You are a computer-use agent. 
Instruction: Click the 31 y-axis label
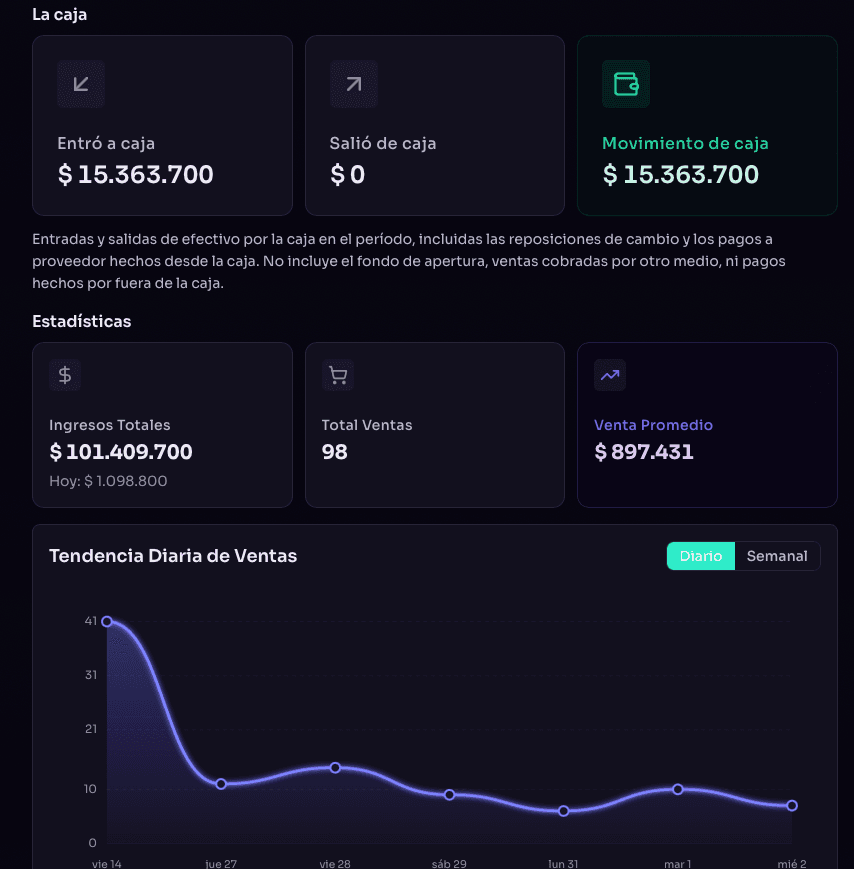pyautogui.click(x=91, y=675)
